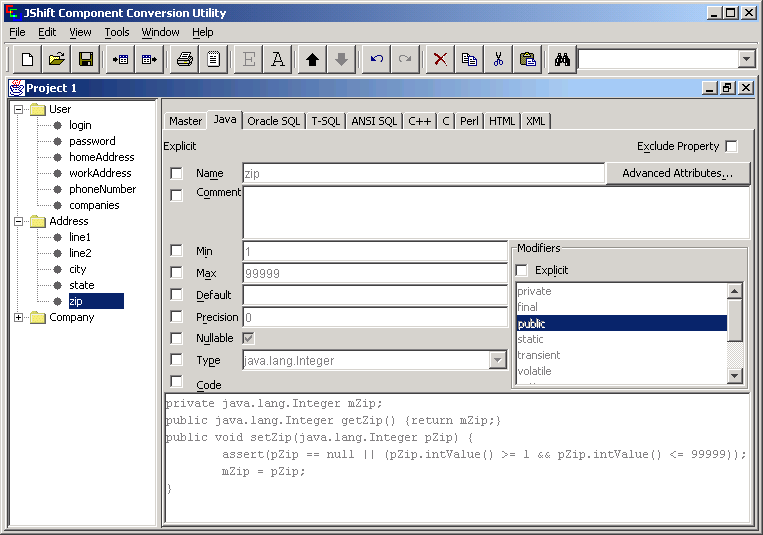Delete selection with the red X icon
The height and width of the screenshot is (535, 763).
[x=440, y=59]
